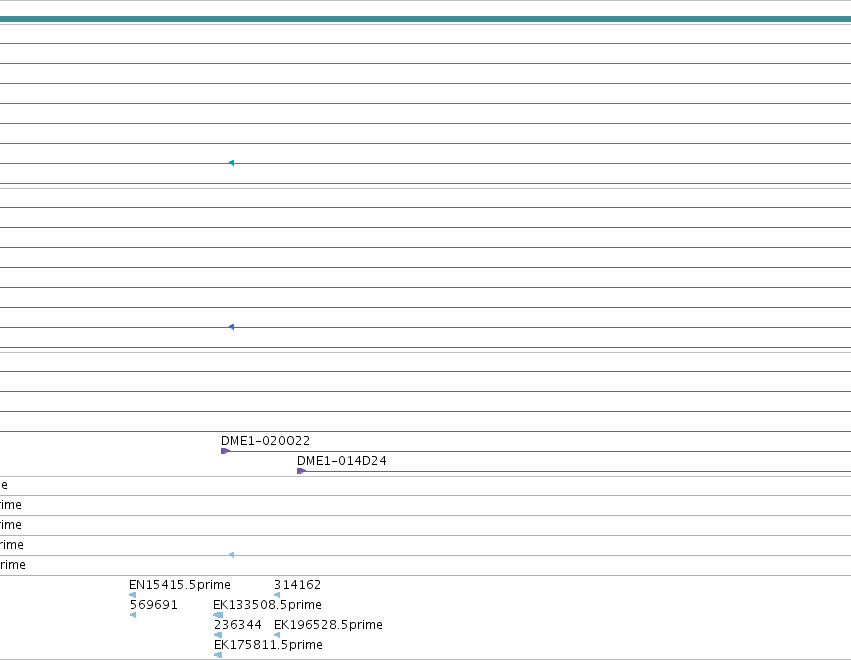Click the arrow marker below EK133508.5prime
Viewport: 851px width, 660px height.
pyautogui.click(x=218, y=615)
